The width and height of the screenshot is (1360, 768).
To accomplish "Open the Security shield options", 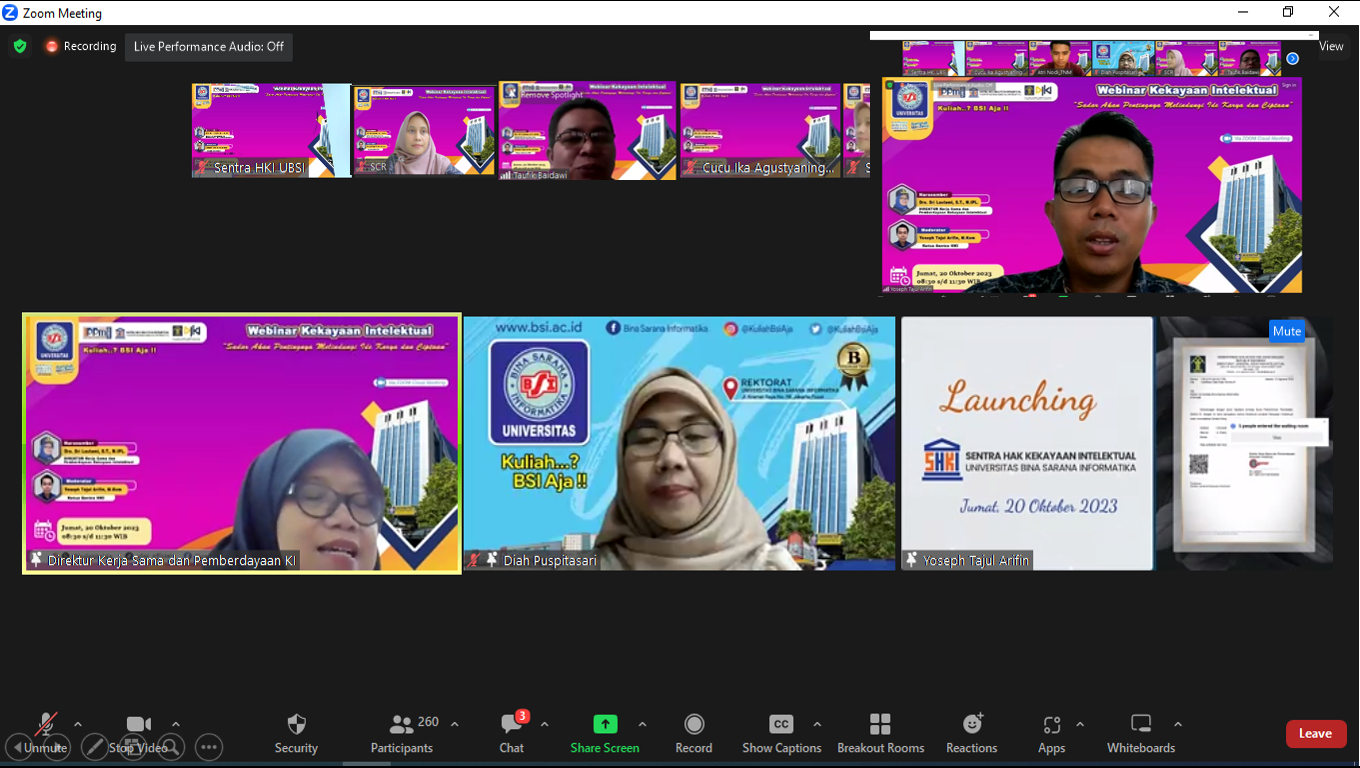I will [296, 724].
